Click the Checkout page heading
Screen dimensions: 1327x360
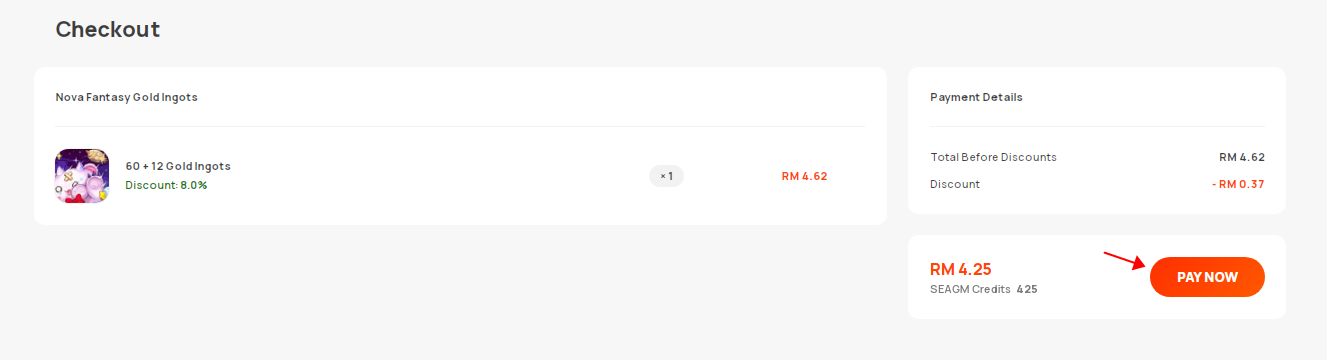108,29
